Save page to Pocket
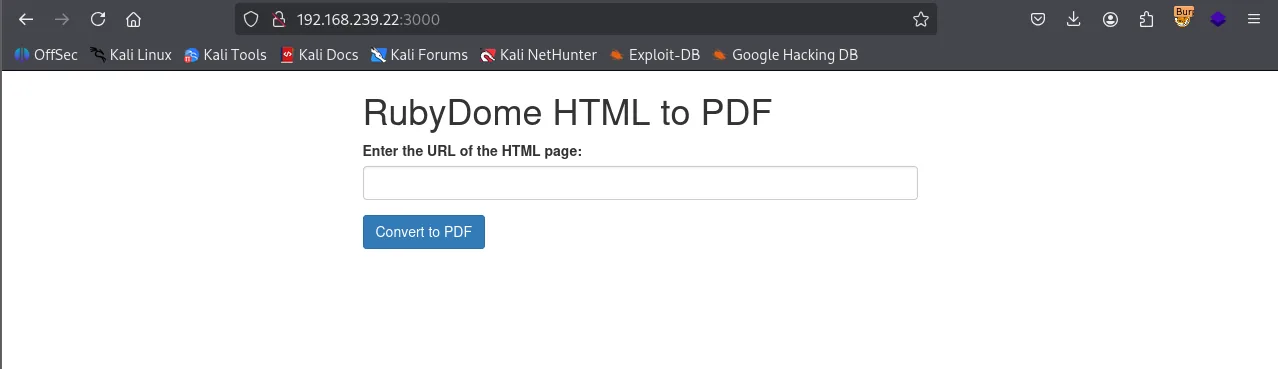Image resolution: width=1278 pixels, height=369 pixels. point(1039,19)
